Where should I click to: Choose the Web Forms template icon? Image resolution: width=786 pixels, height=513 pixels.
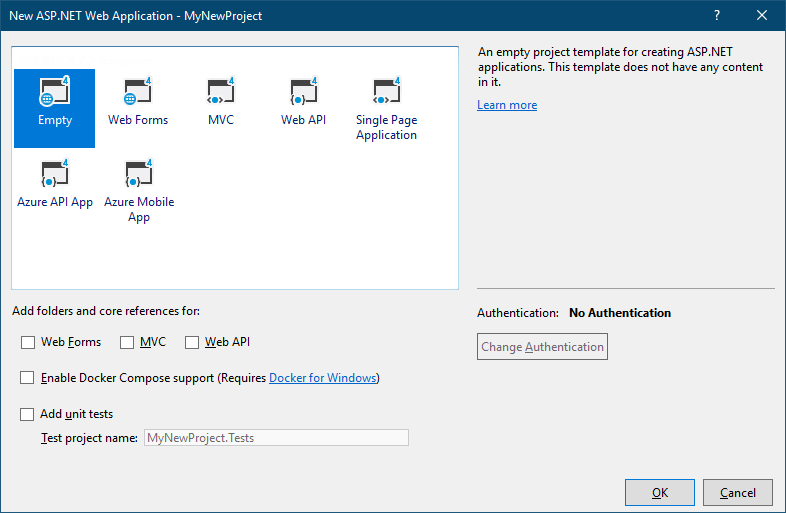coord(137,92)
